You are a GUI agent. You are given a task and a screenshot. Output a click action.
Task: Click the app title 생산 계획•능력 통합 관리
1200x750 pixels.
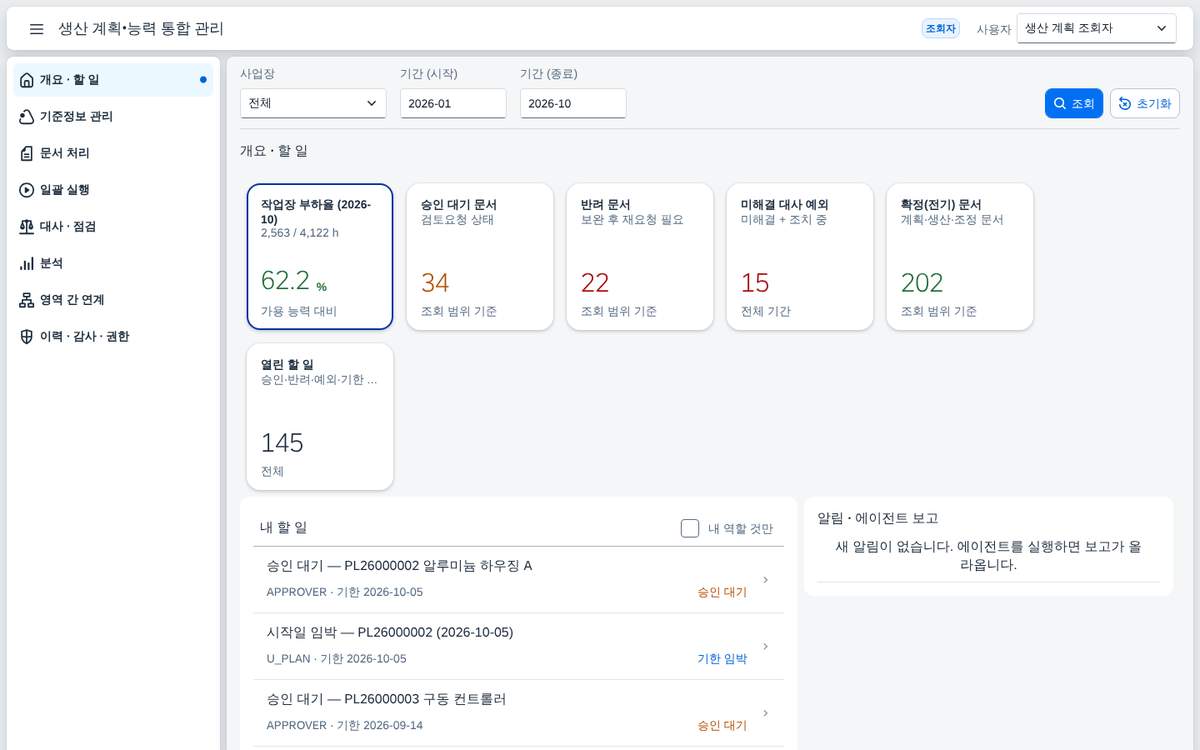pos(141,29)
